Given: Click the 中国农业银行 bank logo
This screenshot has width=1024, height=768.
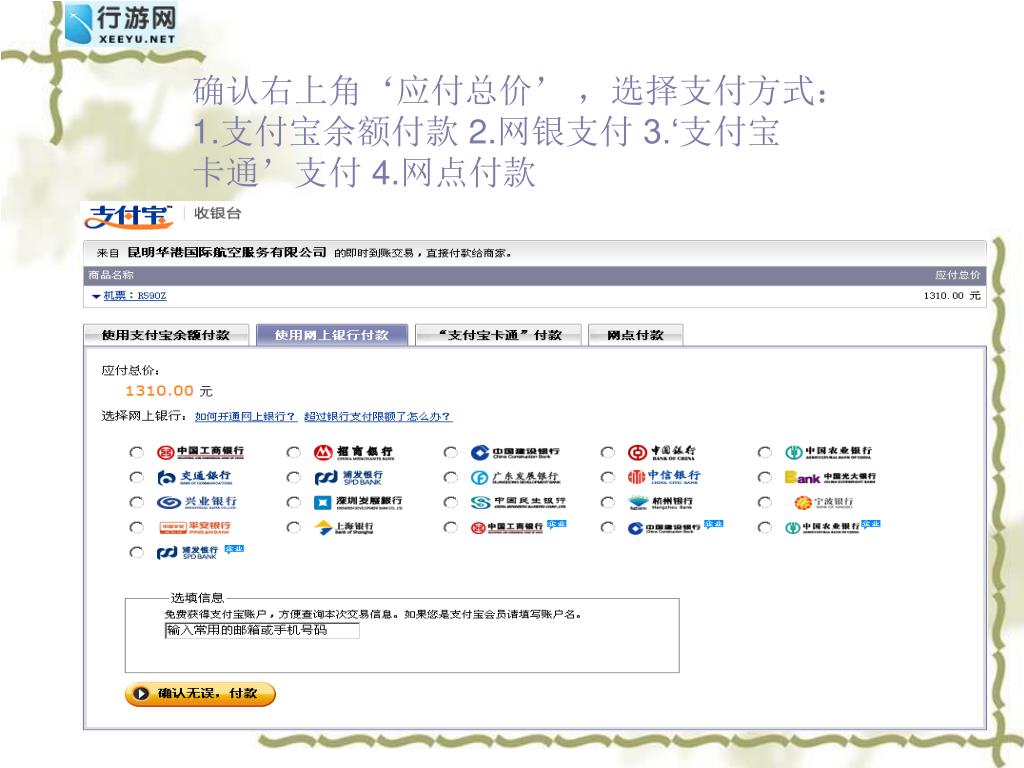Looking at the screenshot, I should coord(828,452).
